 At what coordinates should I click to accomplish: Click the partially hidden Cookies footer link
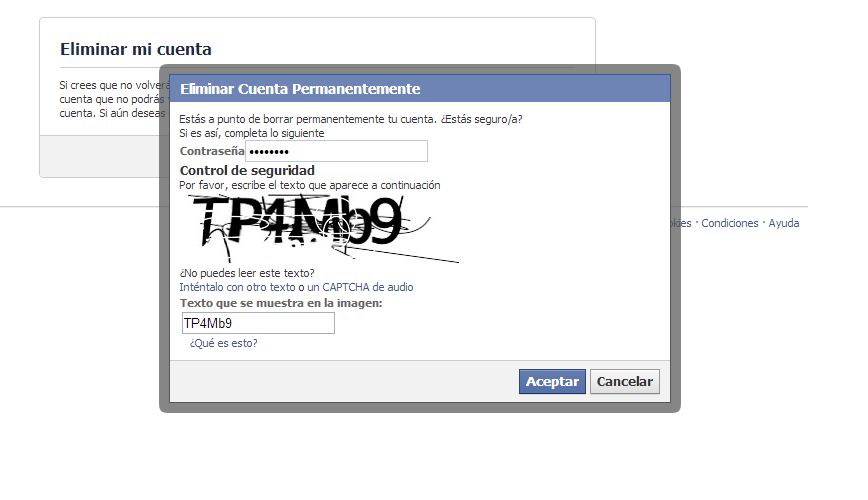point(681,223)
